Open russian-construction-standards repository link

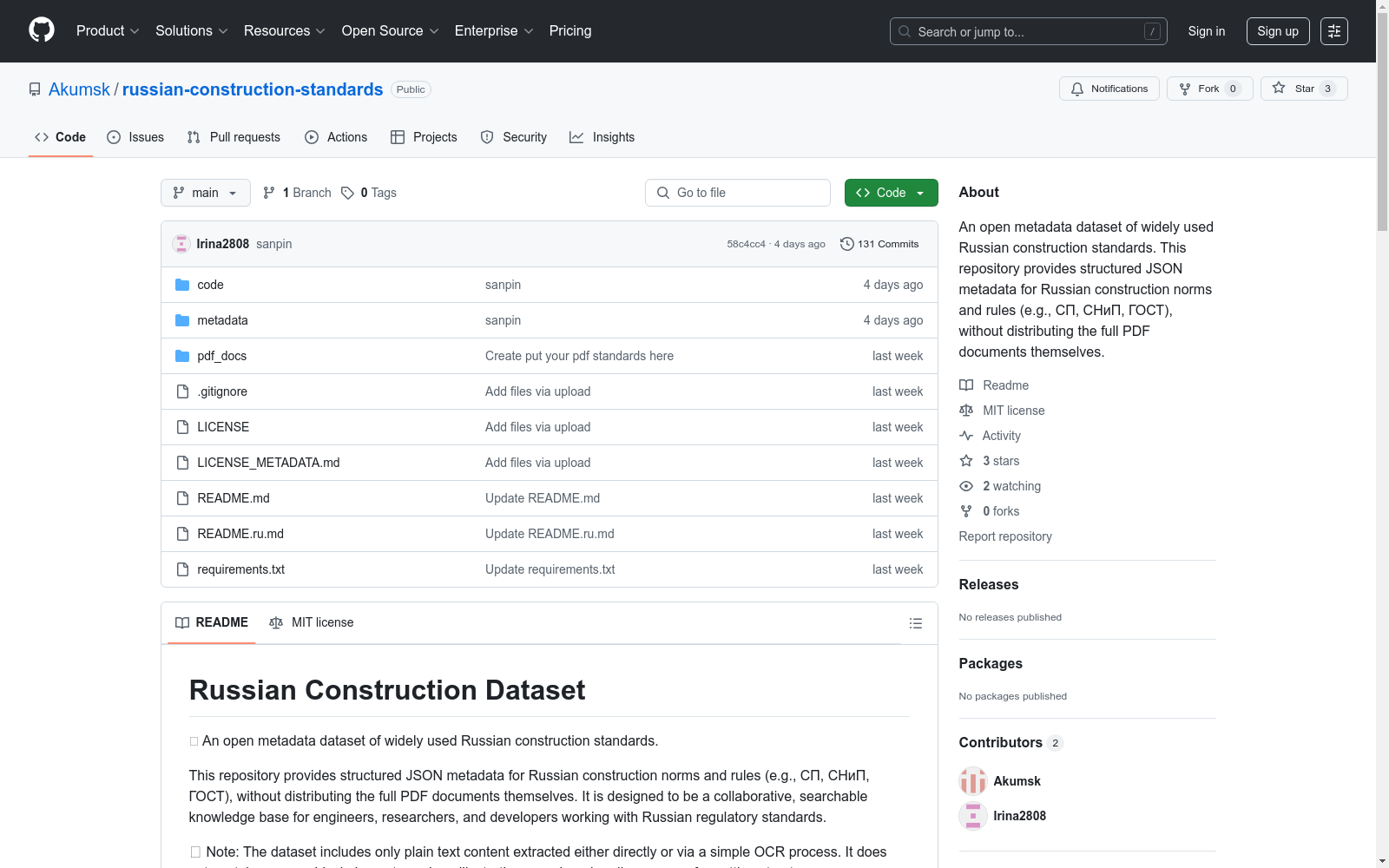253,89
